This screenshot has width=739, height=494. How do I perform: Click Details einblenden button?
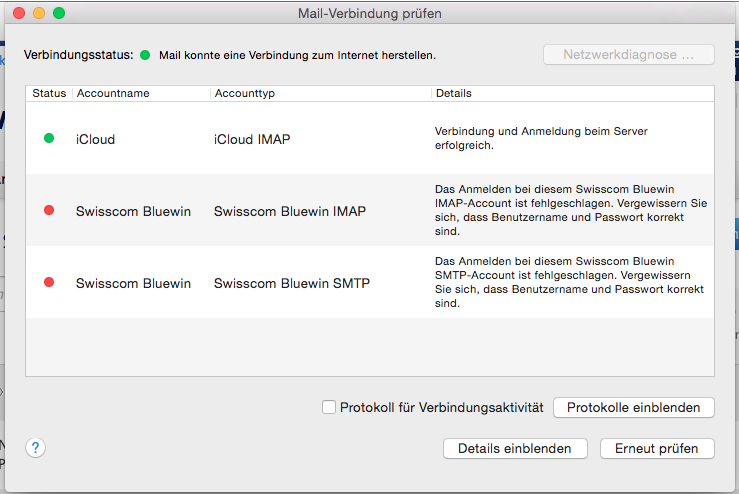pos(515,448)
